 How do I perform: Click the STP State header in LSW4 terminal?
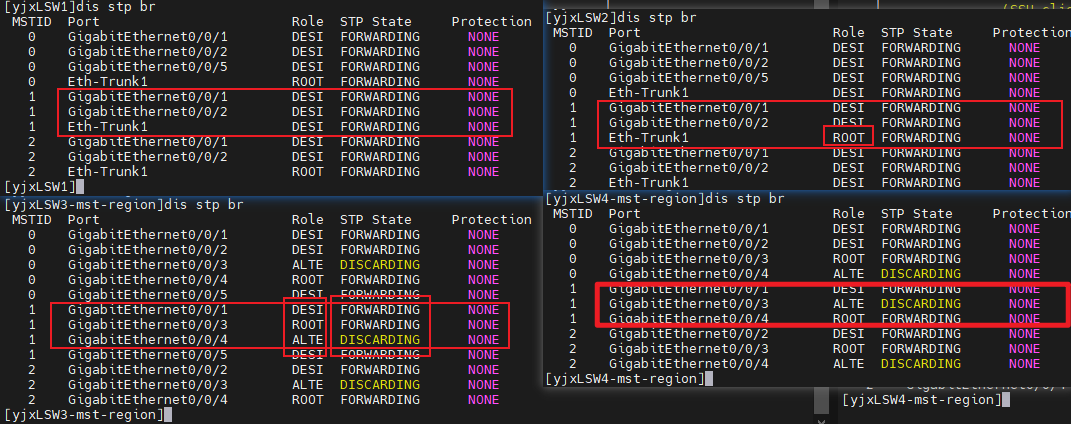(x=916, y=213)
